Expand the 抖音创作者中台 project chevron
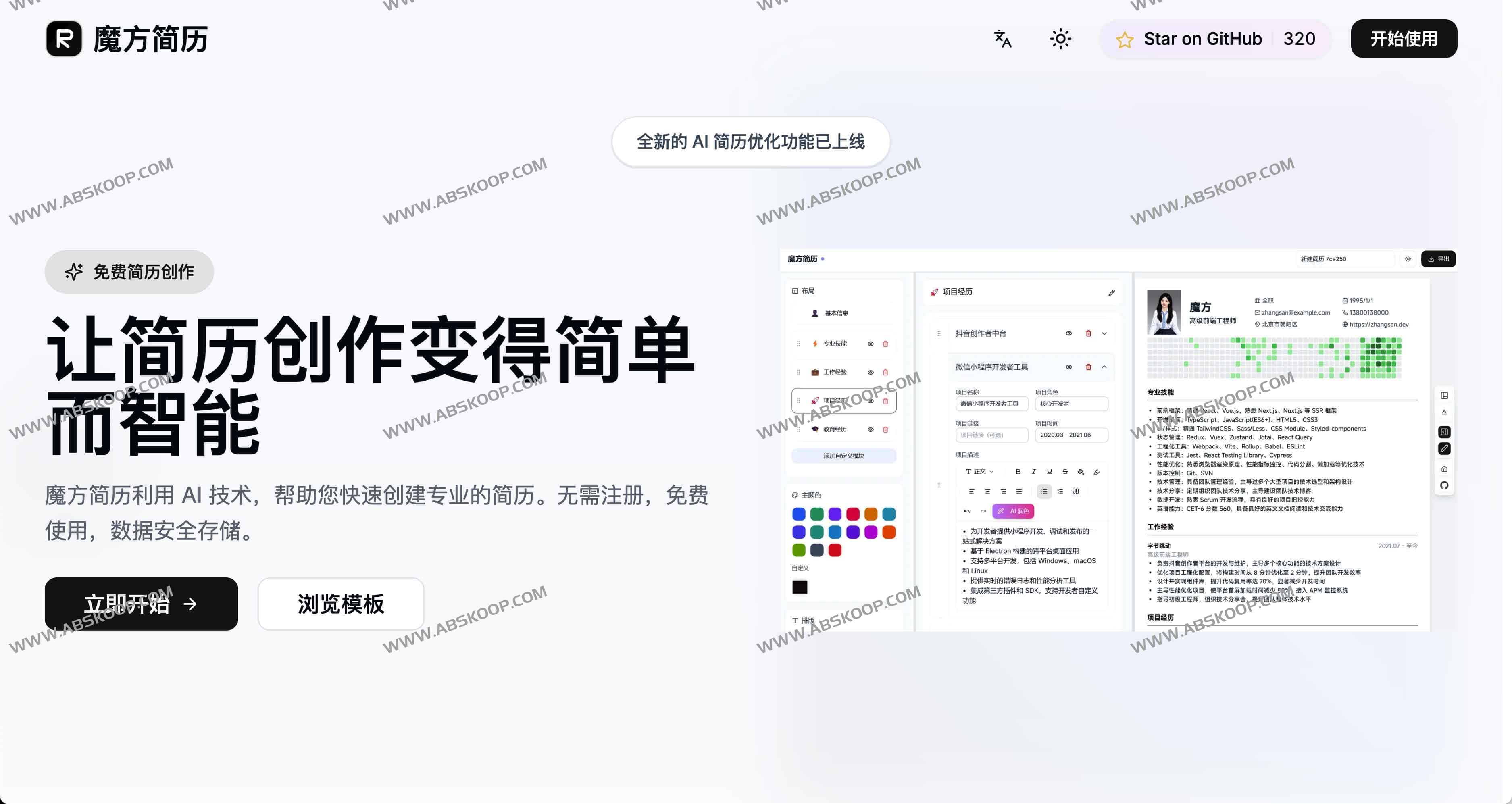 click(1104, 333)
